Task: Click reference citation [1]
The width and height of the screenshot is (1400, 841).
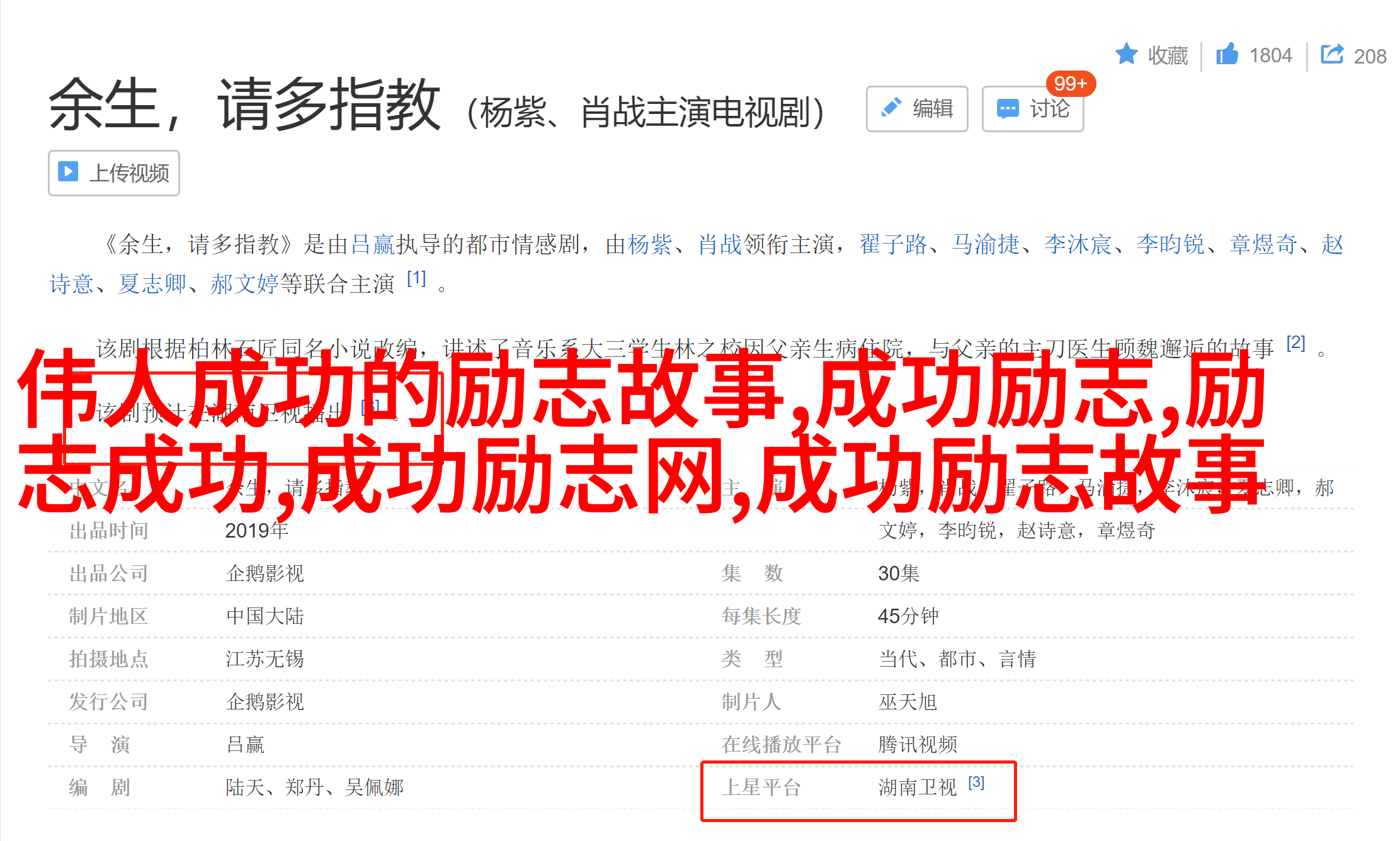Action: tap(416, 278)
